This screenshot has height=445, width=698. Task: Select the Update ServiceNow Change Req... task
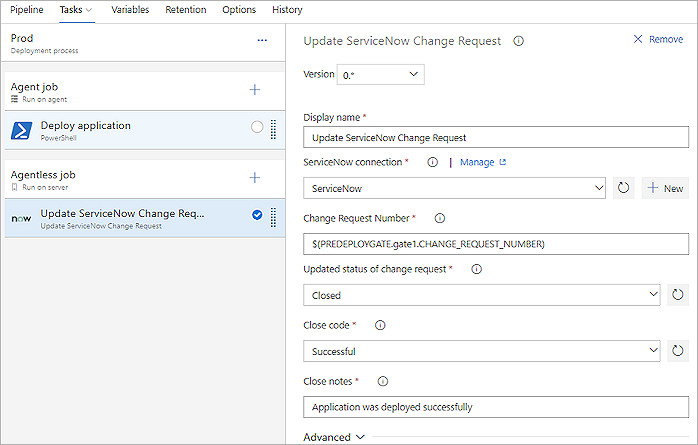click(x=145, y=218)
